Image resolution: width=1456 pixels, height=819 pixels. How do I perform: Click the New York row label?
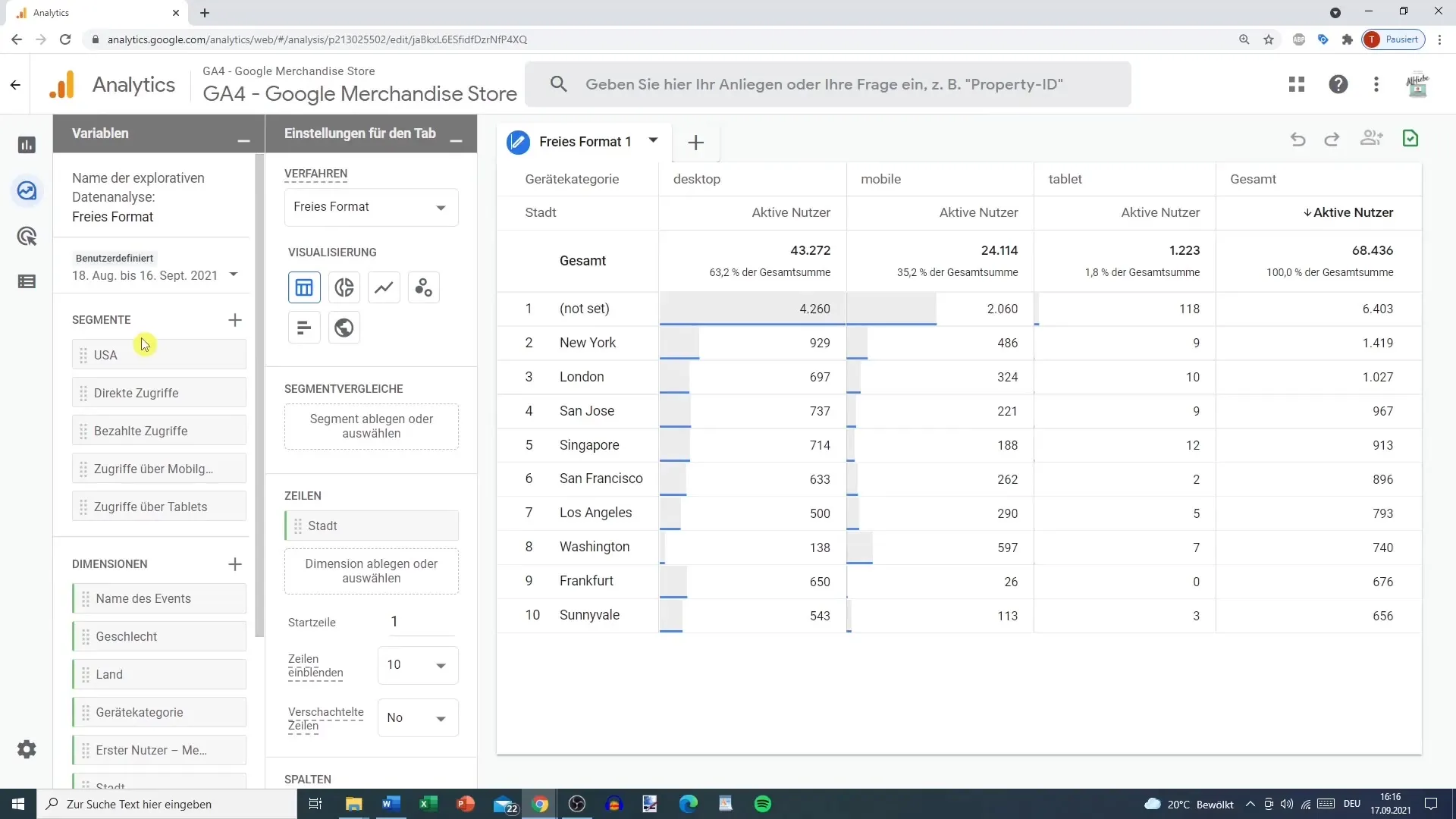(588, 343)
